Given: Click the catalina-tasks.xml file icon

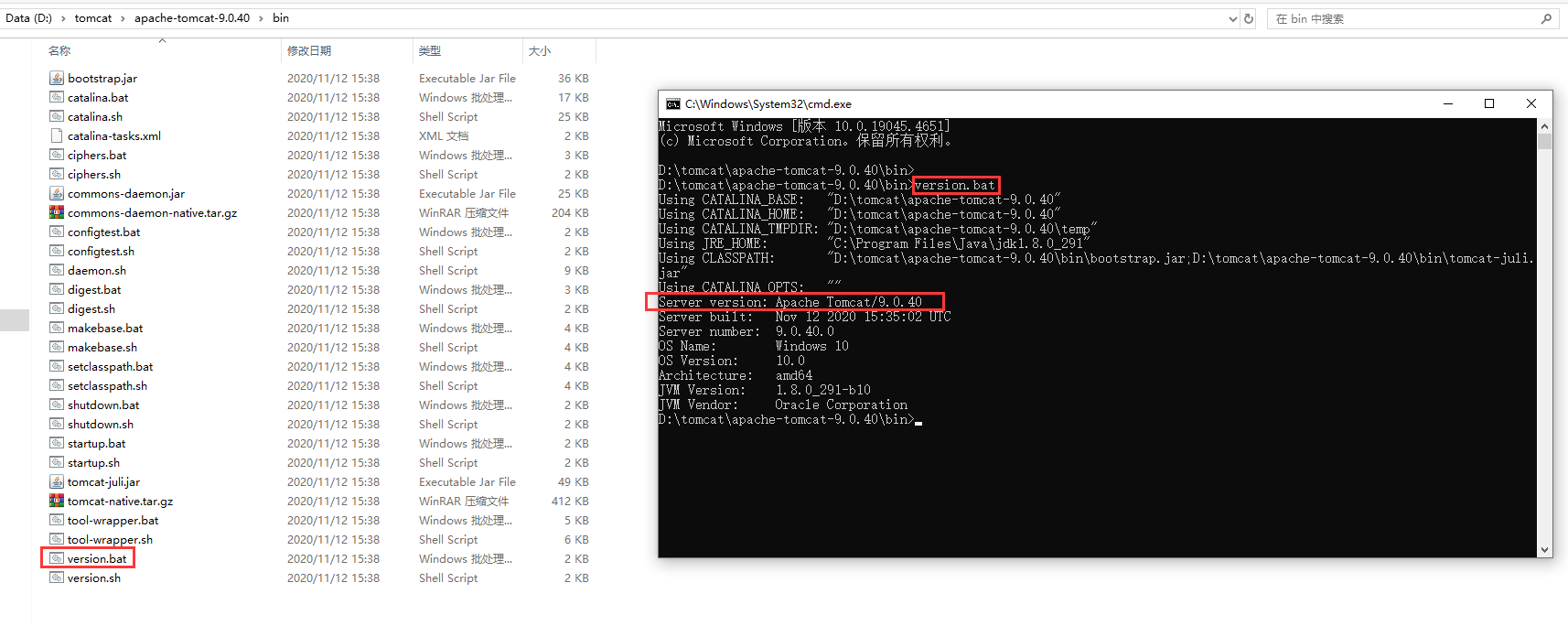Looking at the screenshot, I should coord(57,135).
